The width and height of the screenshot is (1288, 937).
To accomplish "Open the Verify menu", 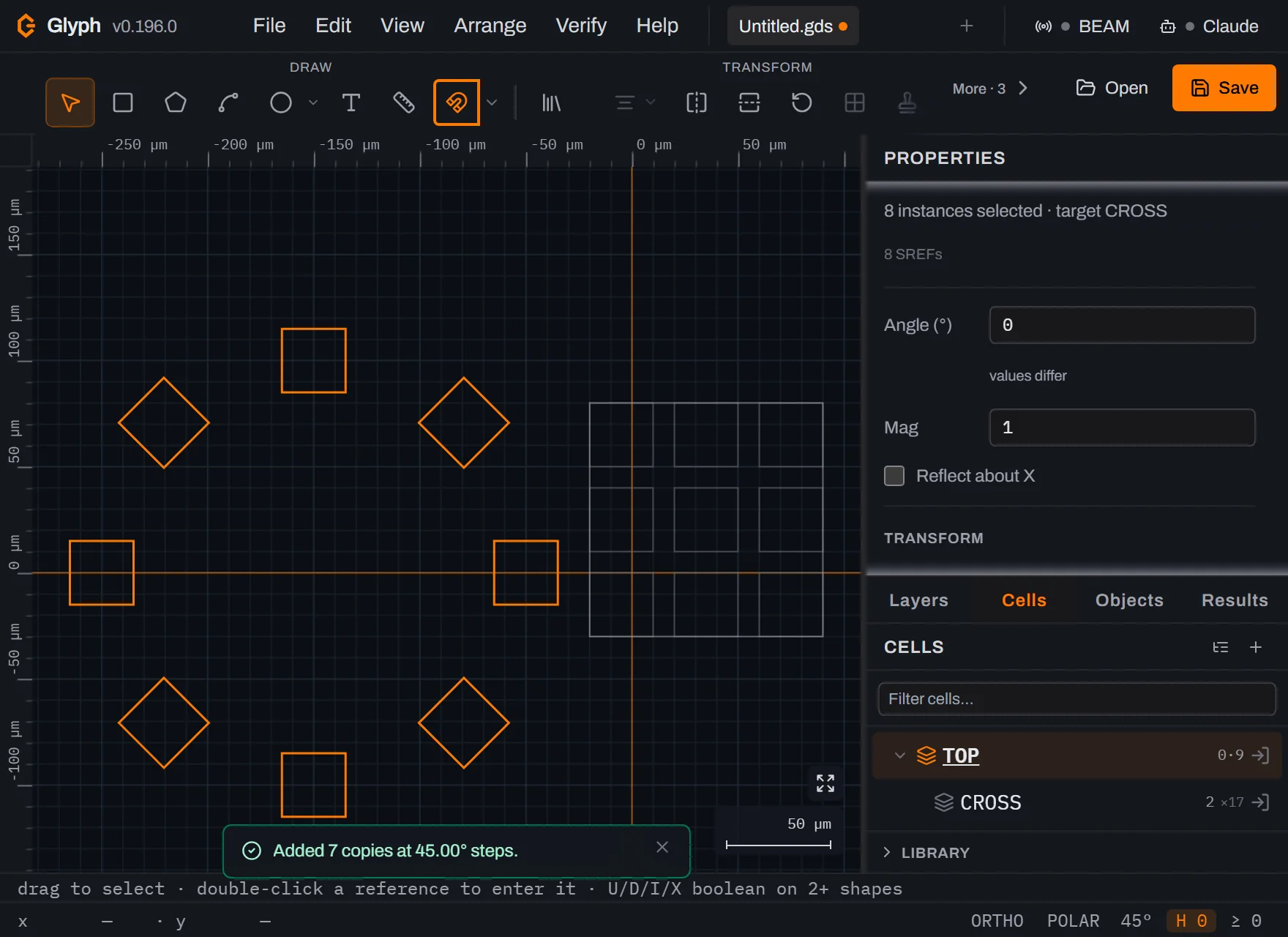I will tap(581, 26).
